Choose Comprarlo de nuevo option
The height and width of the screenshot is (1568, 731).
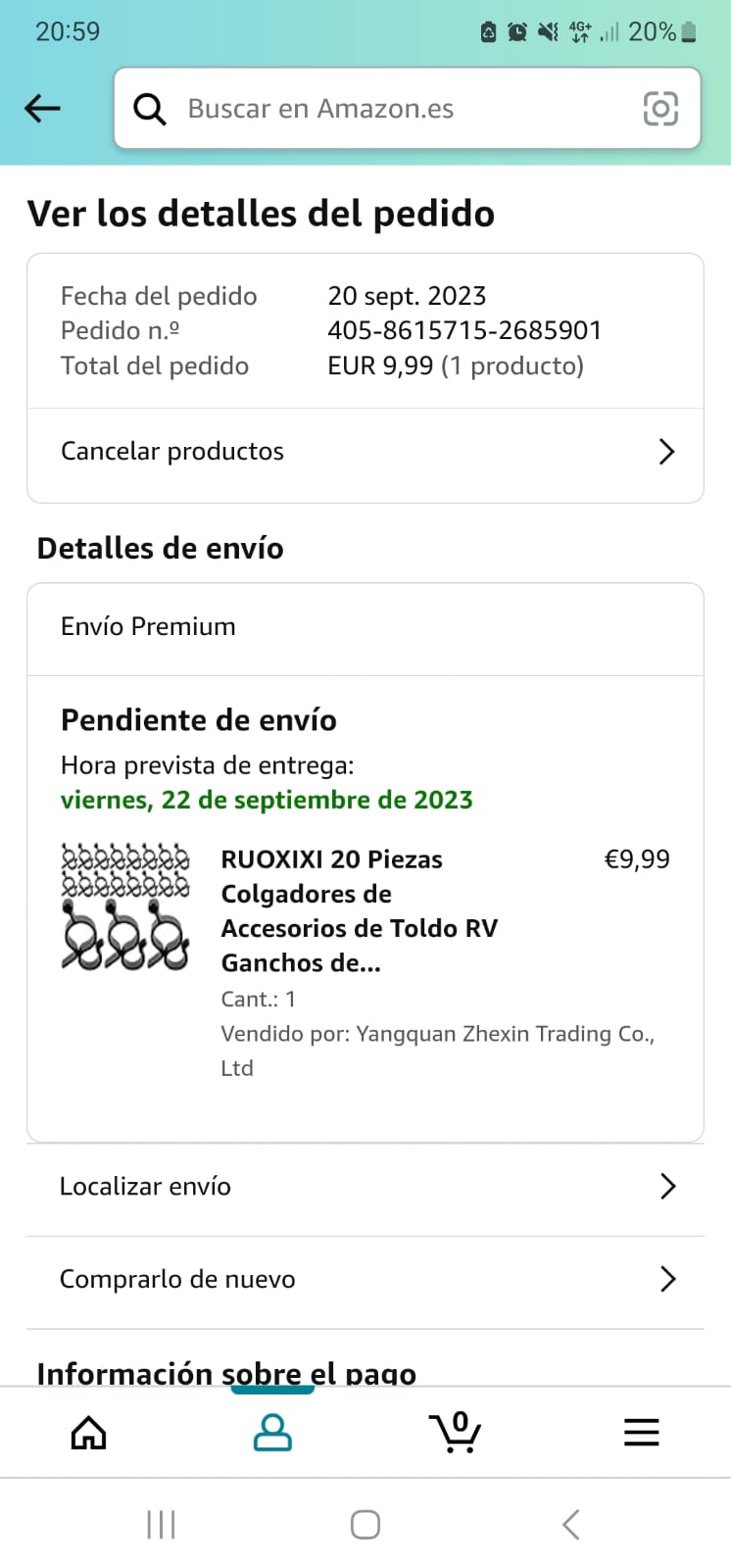(365, 1280)
